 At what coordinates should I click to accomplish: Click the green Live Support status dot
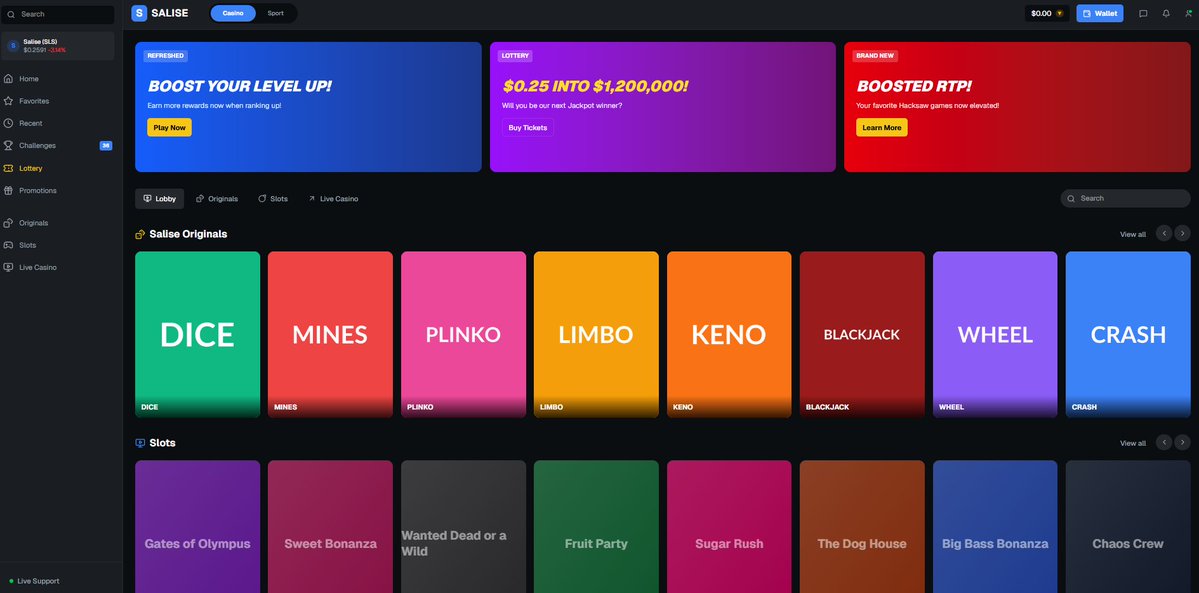(11, 582)
